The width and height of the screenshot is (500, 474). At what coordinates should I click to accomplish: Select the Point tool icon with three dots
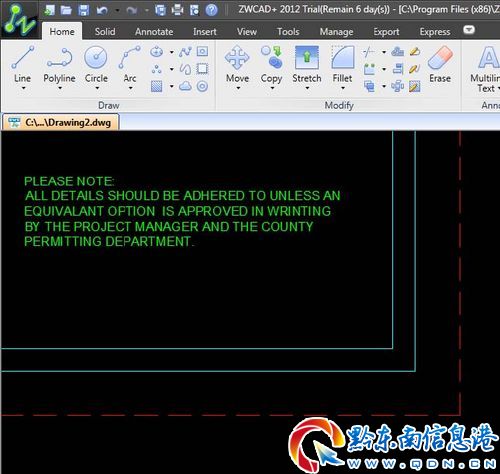[156, 69]
